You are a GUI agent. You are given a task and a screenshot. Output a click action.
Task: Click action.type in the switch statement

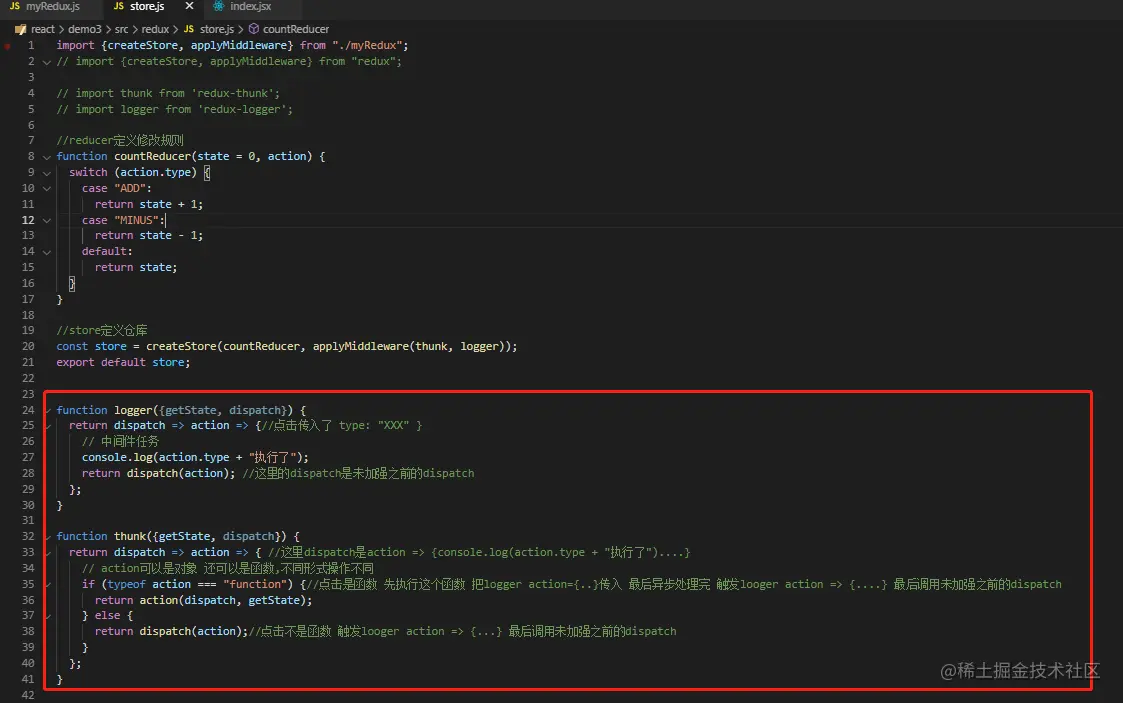tap(155, 172)
